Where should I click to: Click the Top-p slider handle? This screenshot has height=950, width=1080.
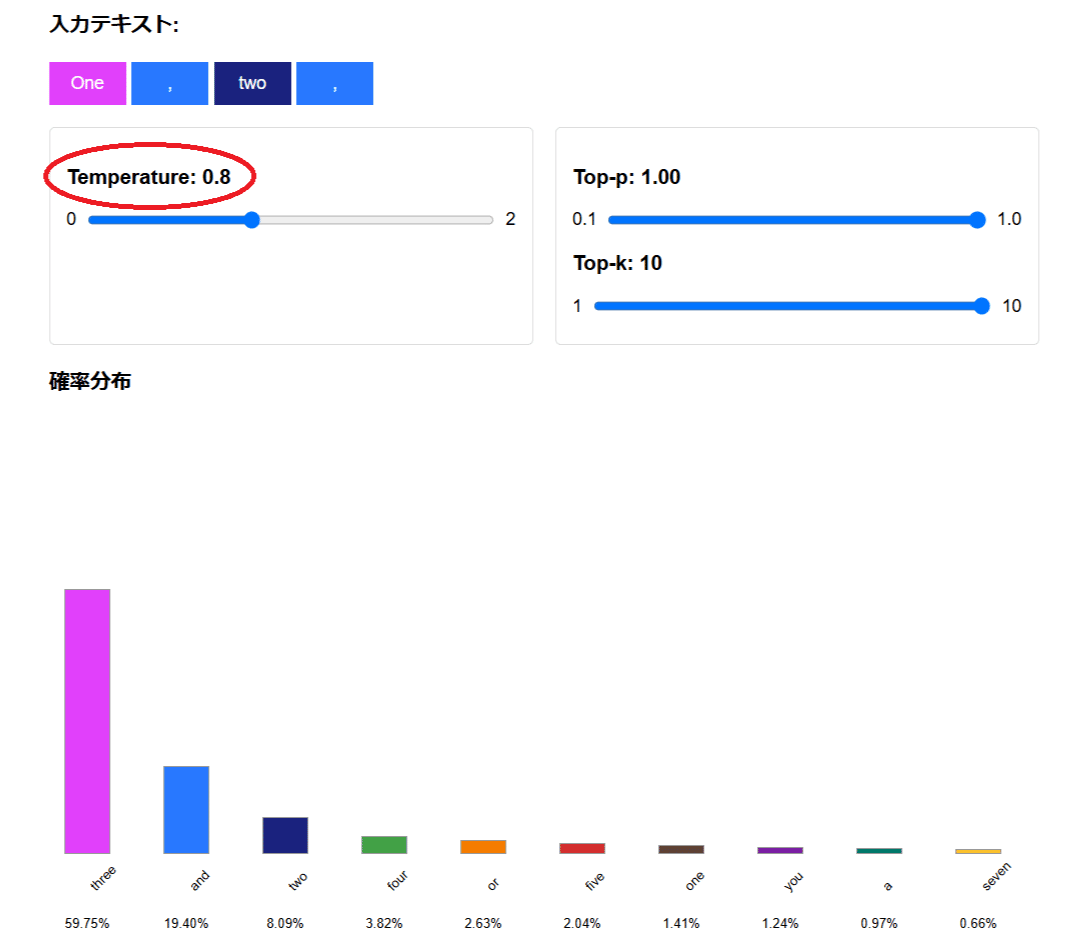coord(976,219)
